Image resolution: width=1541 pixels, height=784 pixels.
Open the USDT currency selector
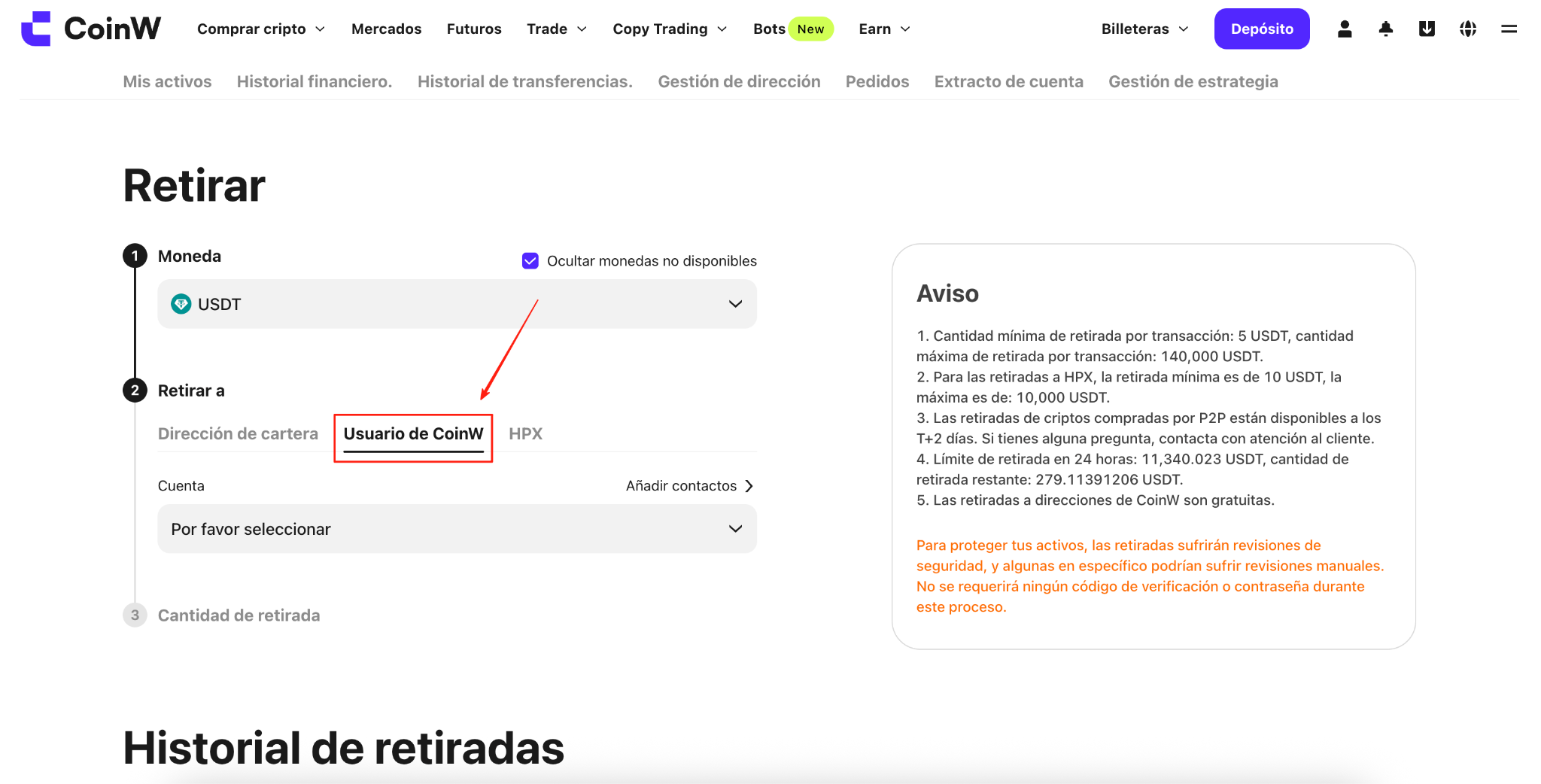coord(457,304)
